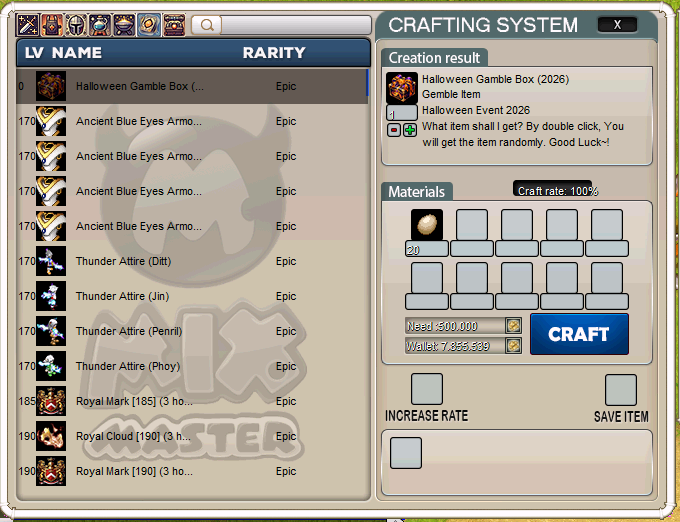Select Royal Cloud [190] row
Image resolution: width=680 pixels, height=522 pixels.
point(193,436)
